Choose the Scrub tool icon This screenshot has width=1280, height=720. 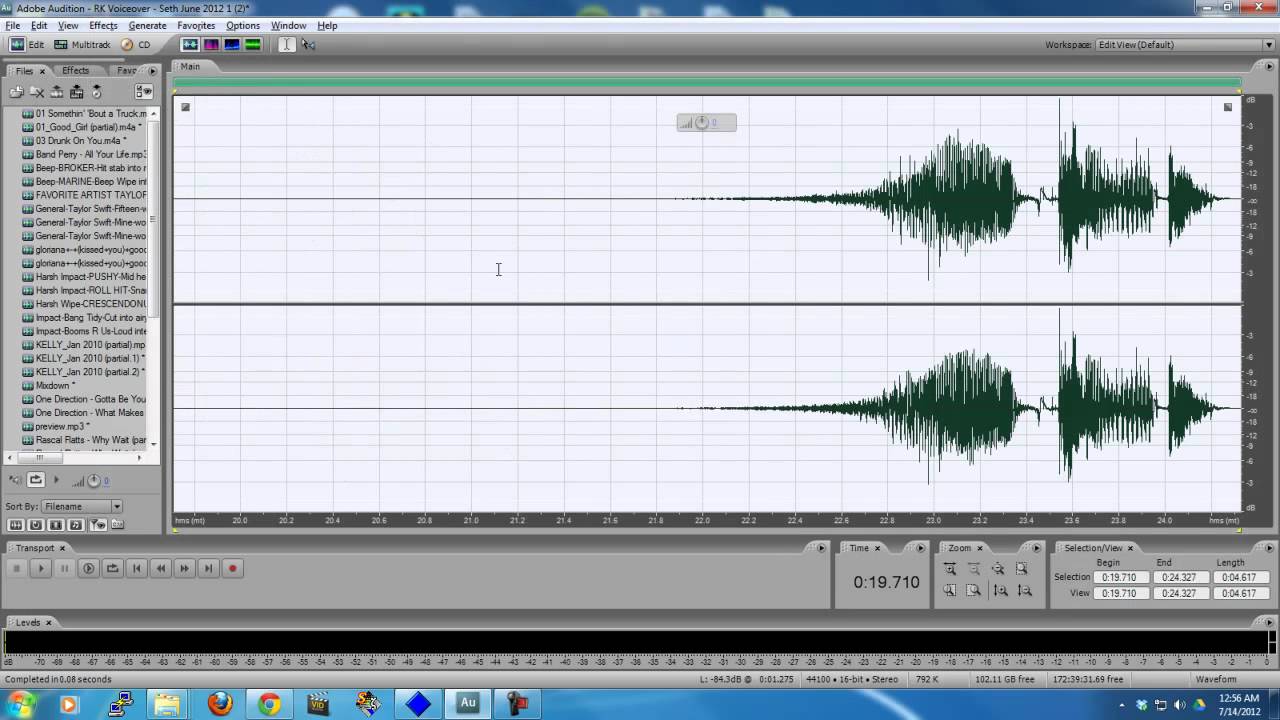308,45
